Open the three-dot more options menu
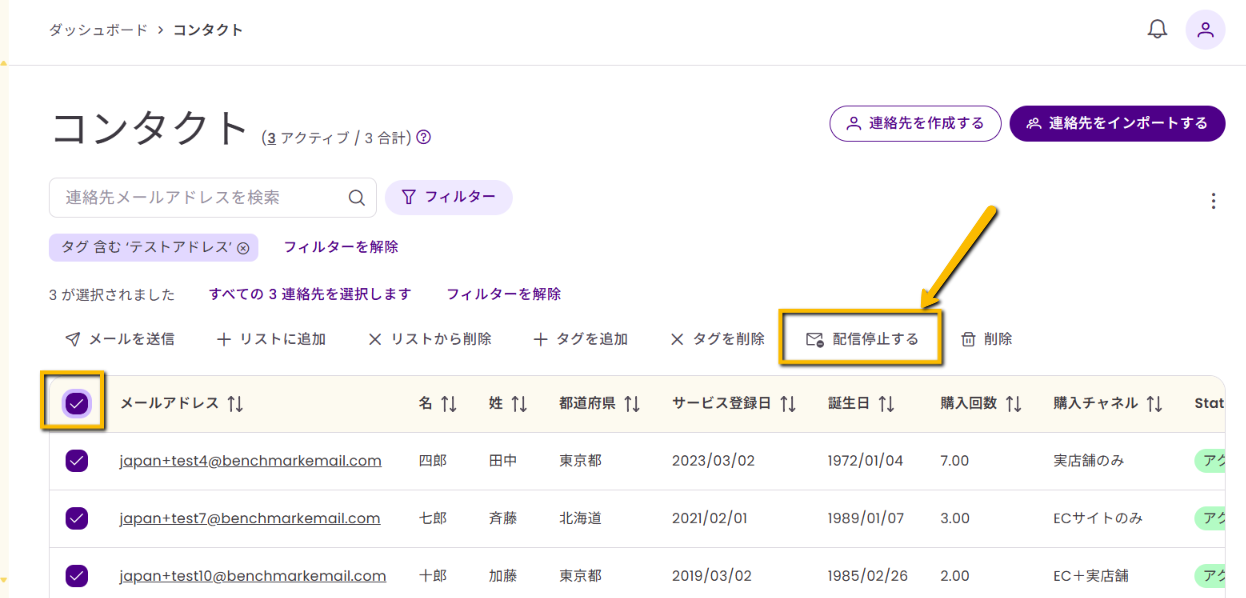The height and width of the screenshot is (598, 1246). [x=1213, y=201]
